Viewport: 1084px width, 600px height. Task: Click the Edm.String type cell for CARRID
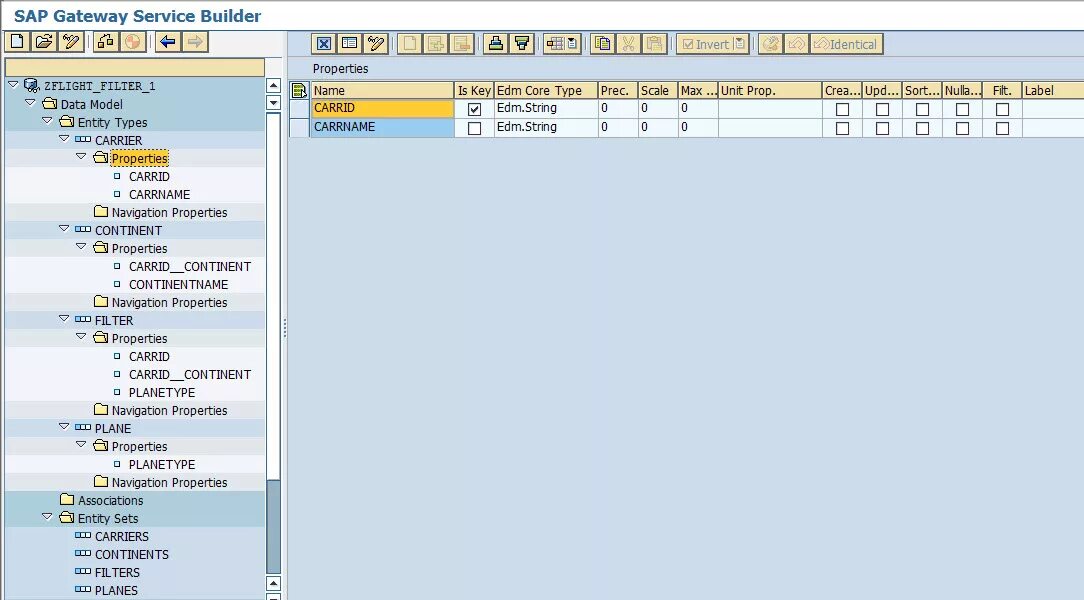pos(546,109)
